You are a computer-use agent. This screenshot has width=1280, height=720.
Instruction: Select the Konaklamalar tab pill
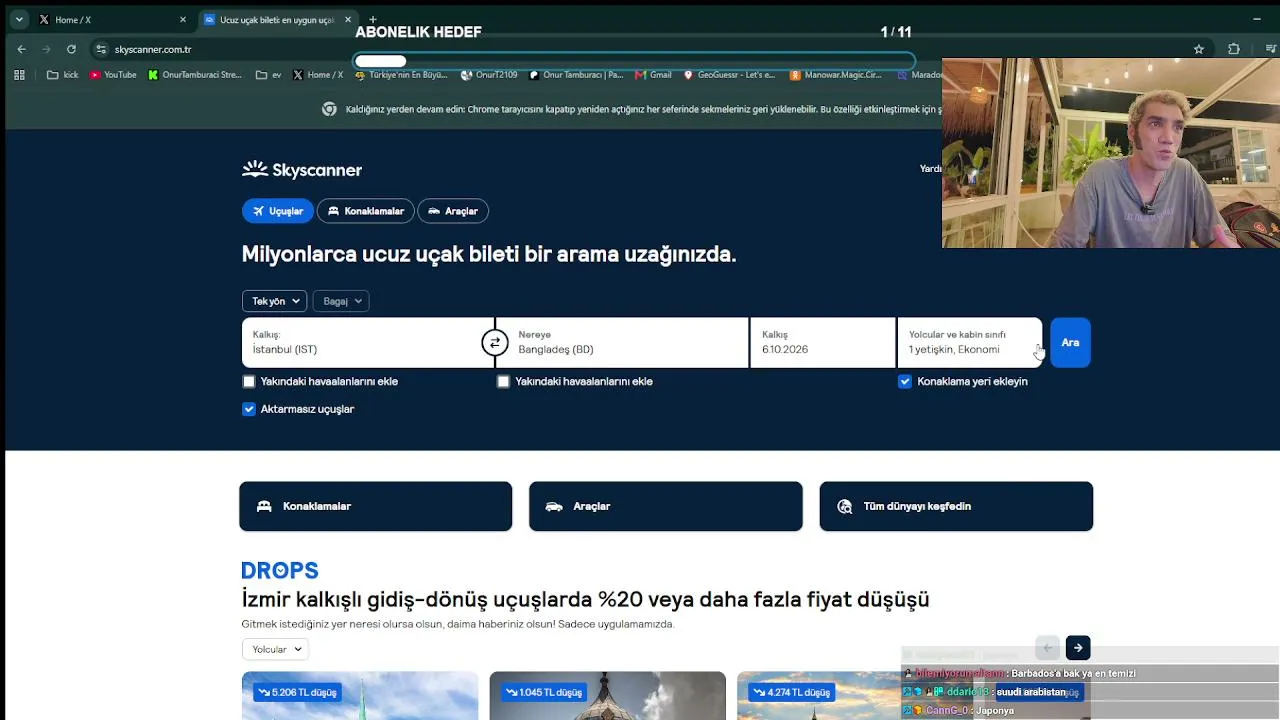(x=365, y=211)
